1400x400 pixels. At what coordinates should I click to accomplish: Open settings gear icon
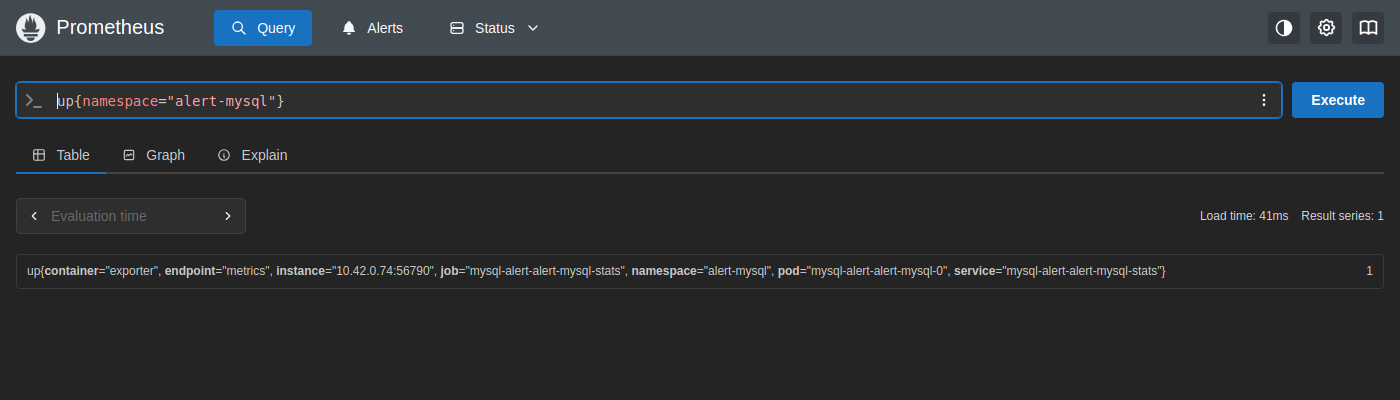point(1326,28)
